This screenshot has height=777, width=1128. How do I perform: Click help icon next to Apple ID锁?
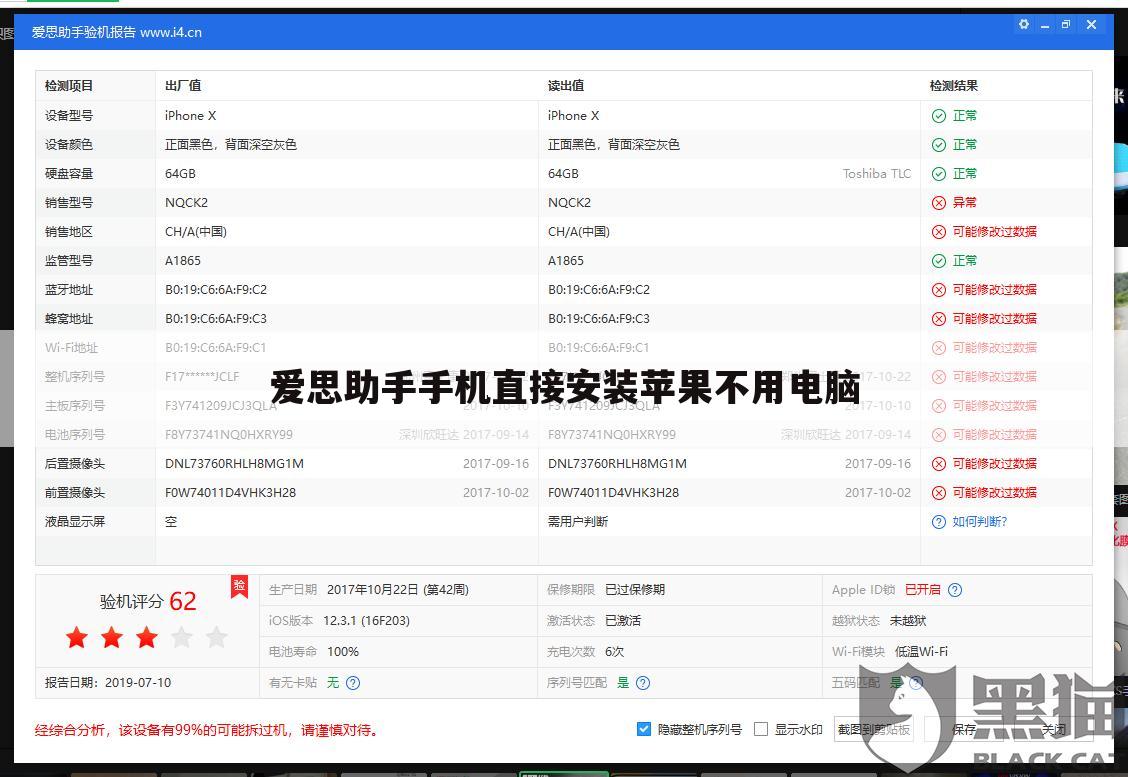coord(955,590)
